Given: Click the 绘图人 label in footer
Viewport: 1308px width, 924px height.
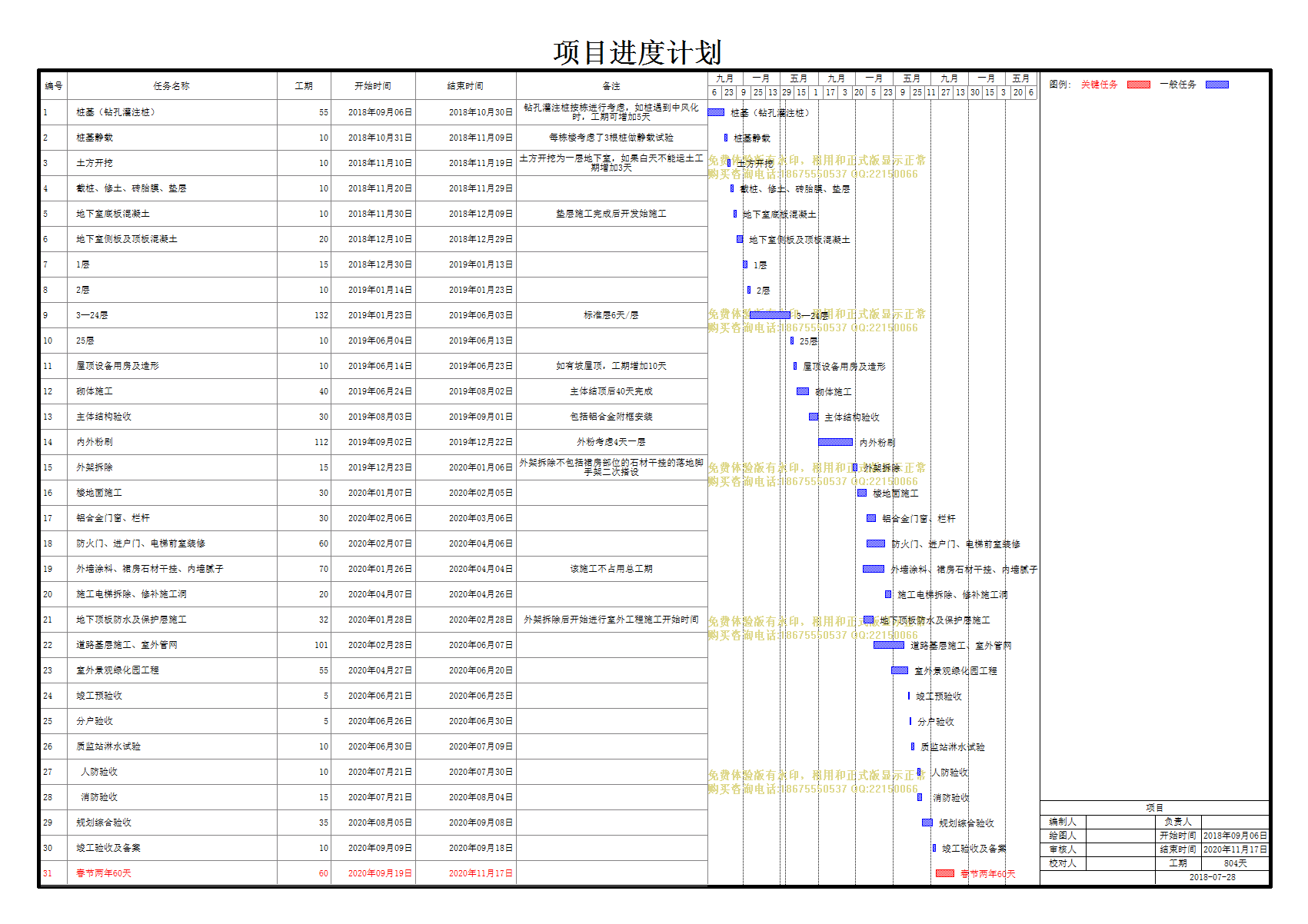Looking at the screenshot, I should (1063, 836).
